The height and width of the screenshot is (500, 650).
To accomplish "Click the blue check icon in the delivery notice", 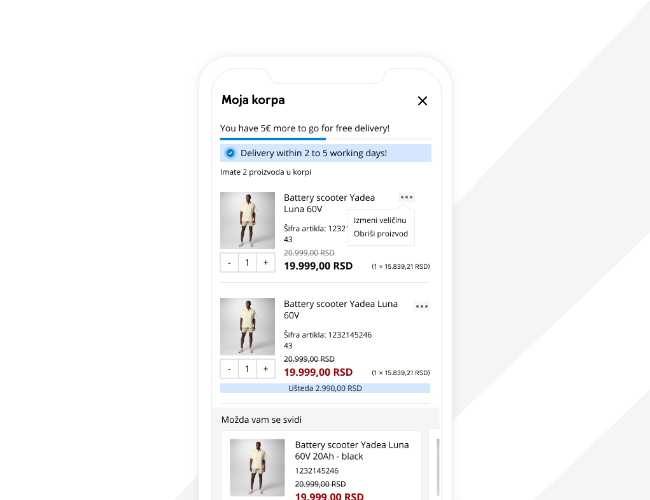I will point(230,153).
